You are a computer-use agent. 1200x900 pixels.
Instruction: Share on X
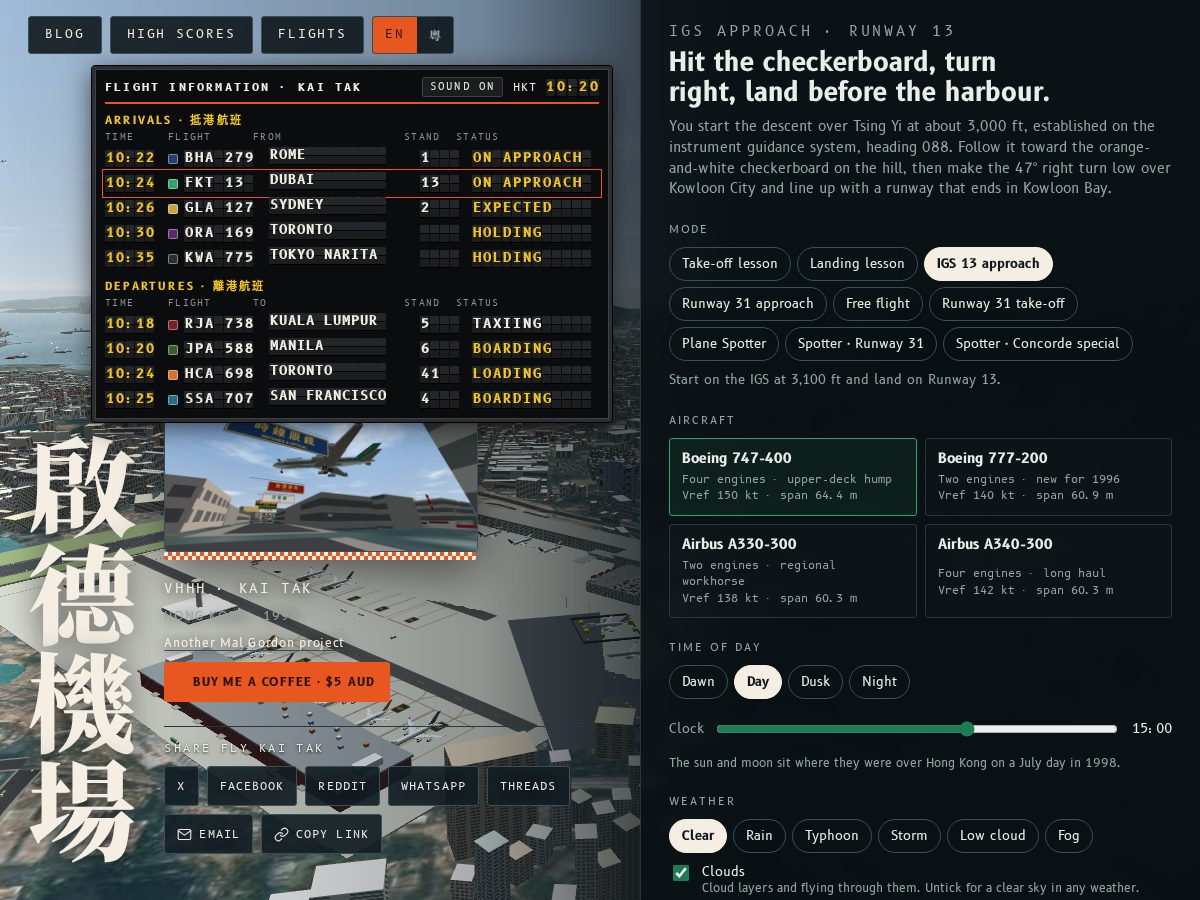tap(181, 786)
